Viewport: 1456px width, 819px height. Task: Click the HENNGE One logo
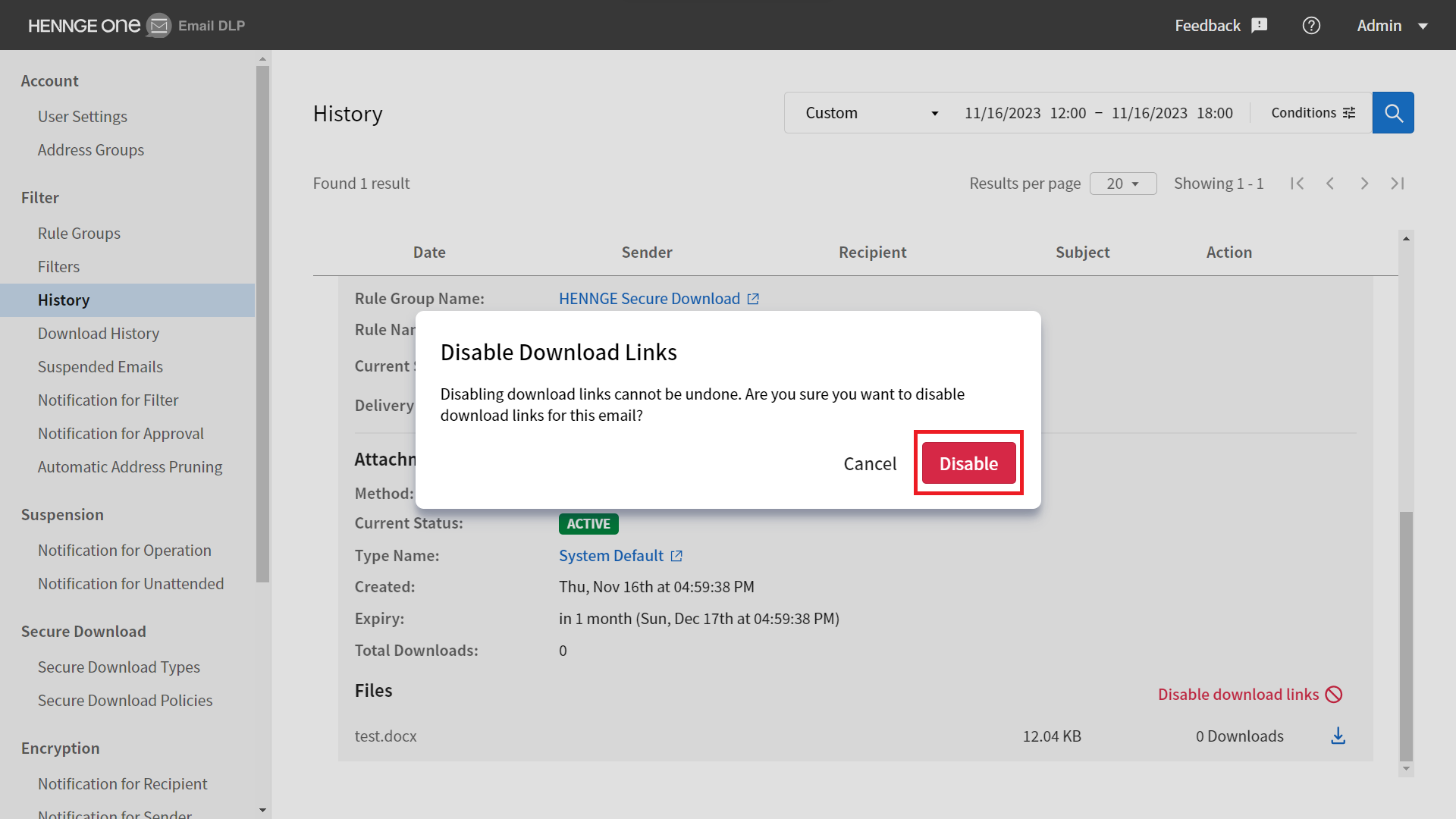click(x=84, y=26)
